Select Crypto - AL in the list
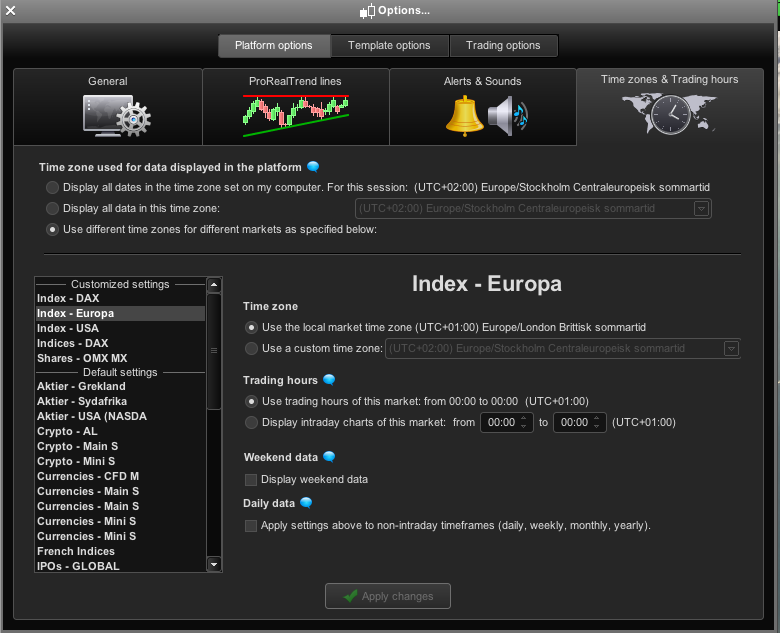 pos(120,431)
